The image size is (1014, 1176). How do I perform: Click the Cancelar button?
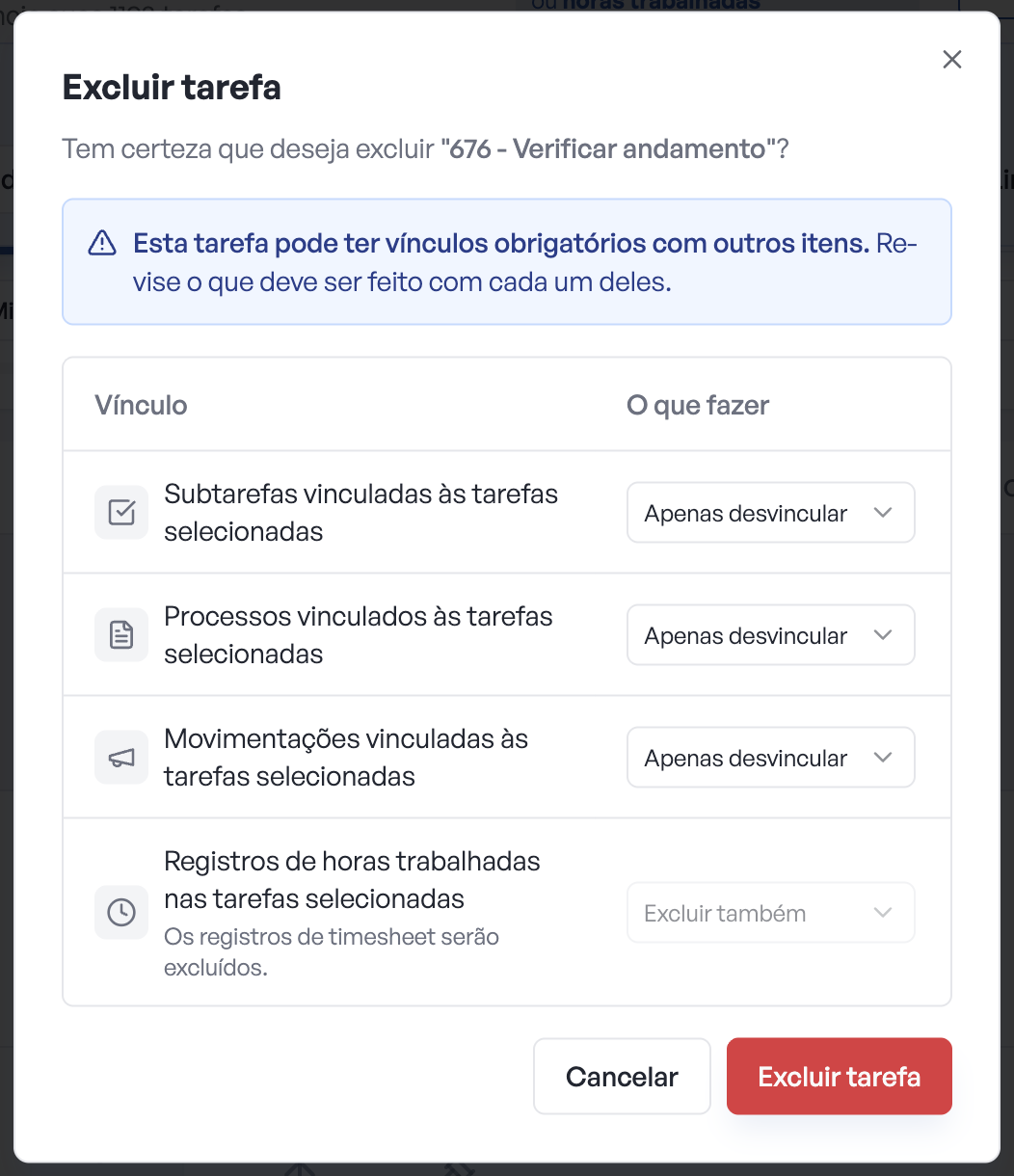(x=622, y=1077)
